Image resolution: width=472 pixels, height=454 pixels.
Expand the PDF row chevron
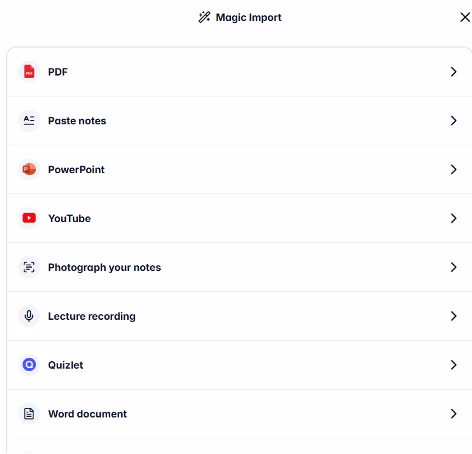(453, 72)
